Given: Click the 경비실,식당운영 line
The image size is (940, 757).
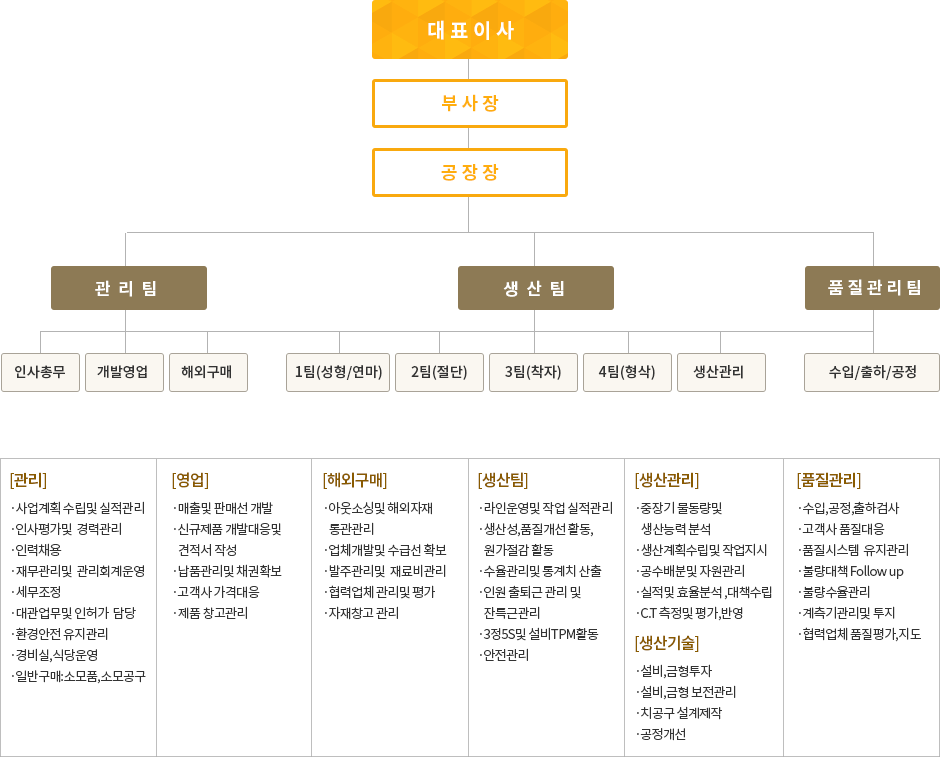Looking at the screenshot, I should pos(55,655).
